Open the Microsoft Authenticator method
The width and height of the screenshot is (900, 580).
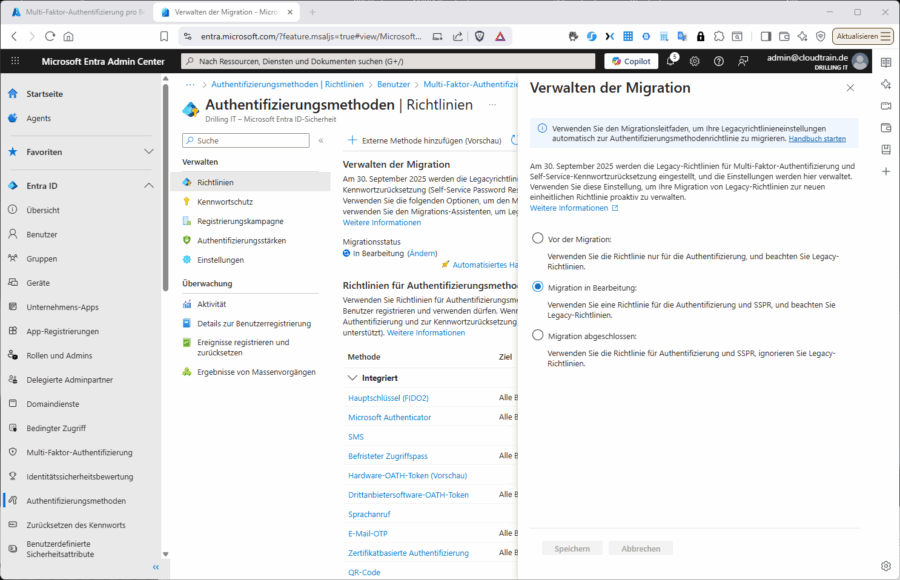coord(389,417)
